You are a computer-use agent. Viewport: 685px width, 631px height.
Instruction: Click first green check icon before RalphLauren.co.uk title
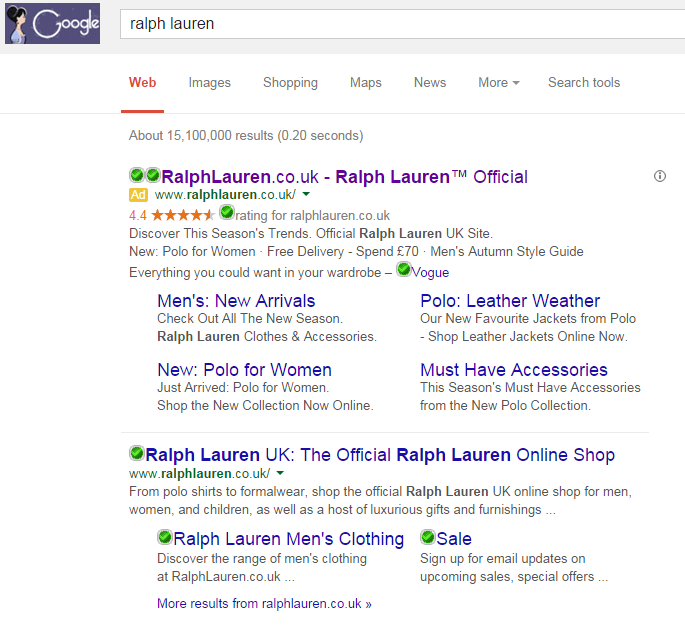[x=137, y=175]
